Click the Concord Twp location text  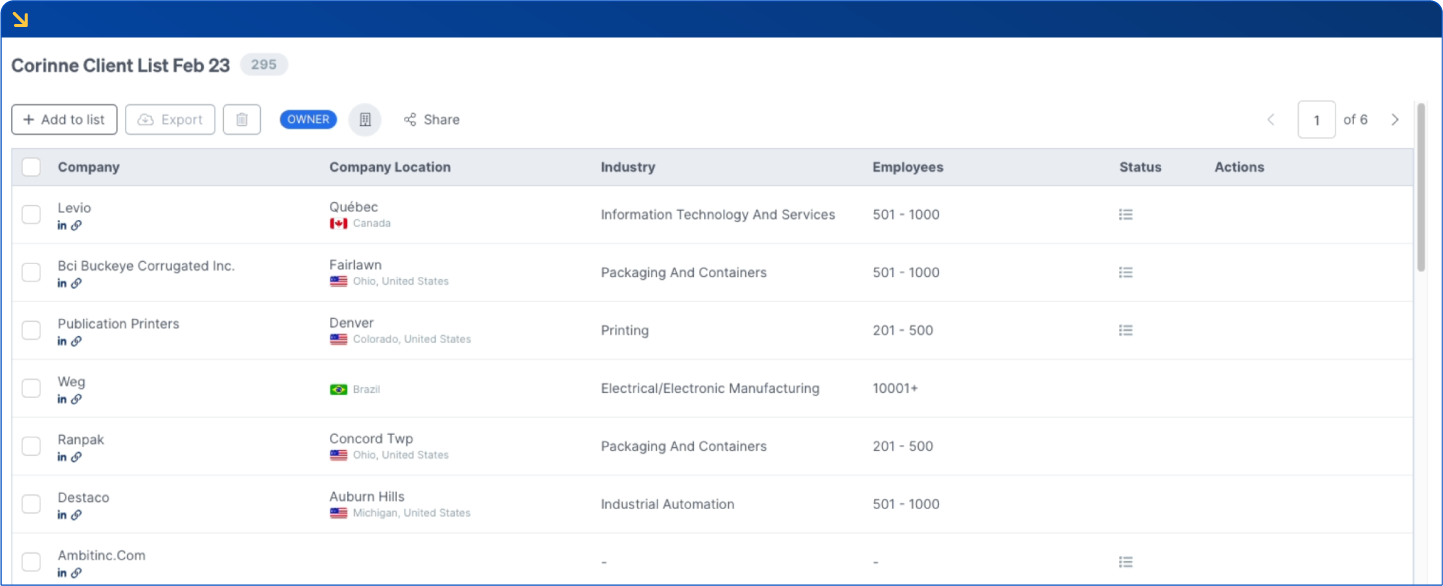(371, 439)
